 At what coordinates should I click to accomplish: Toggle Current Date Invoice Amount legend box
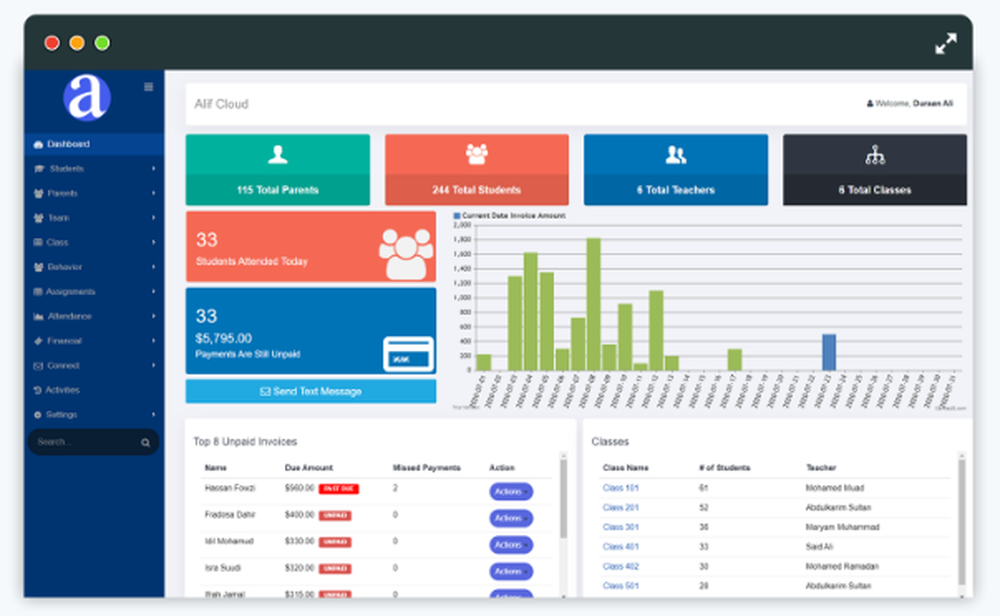[x=457, y=216]
